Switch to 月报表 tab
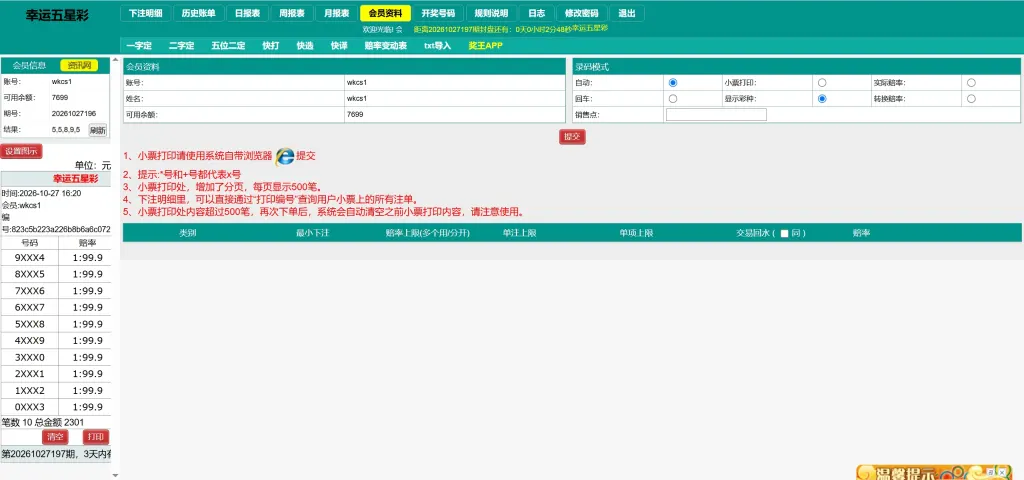The image size is (1024, 480). point(336,13)
